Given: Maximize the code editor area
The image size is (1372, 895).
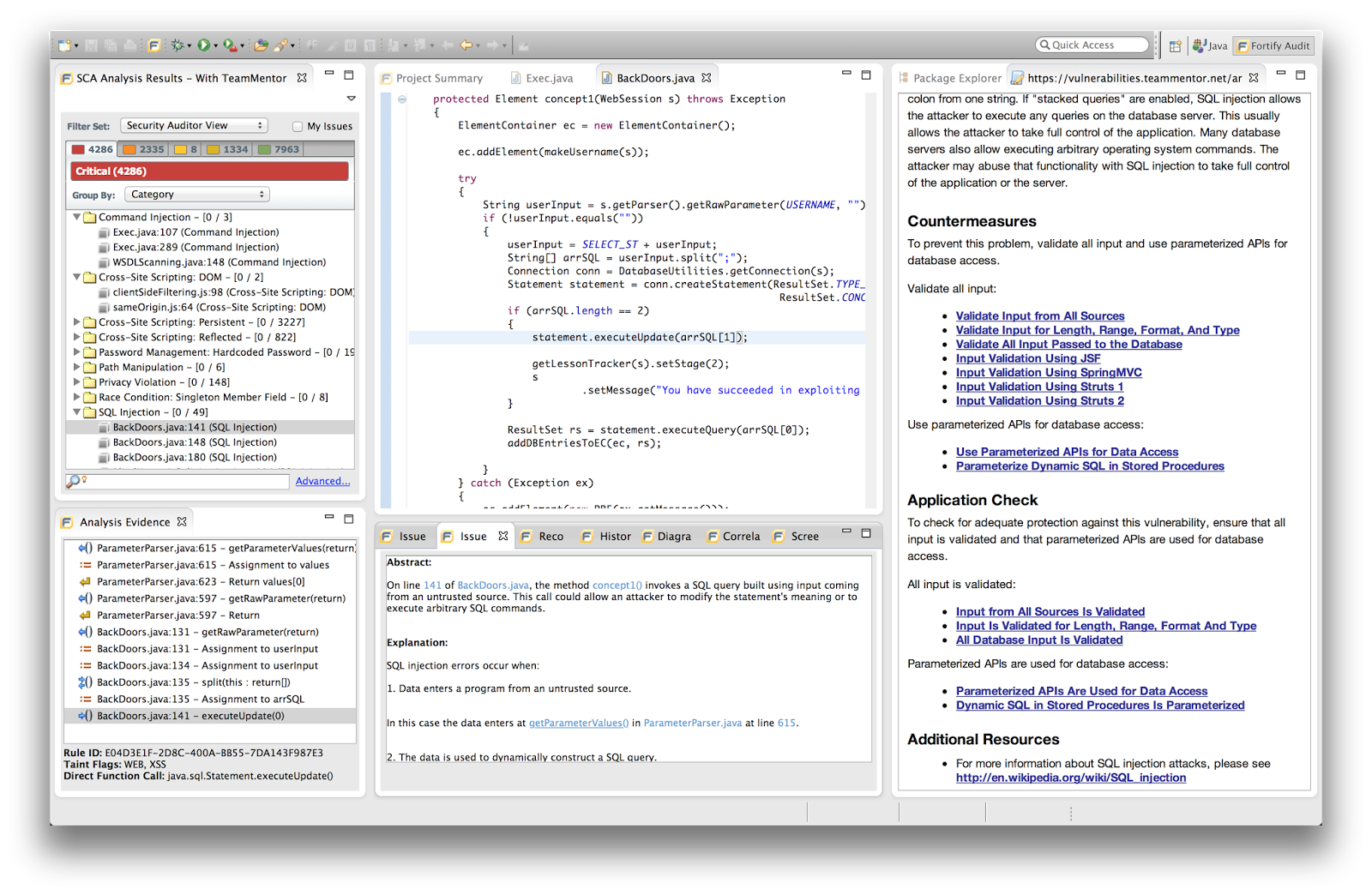Looking at the screenshot, I should [866, 75].
